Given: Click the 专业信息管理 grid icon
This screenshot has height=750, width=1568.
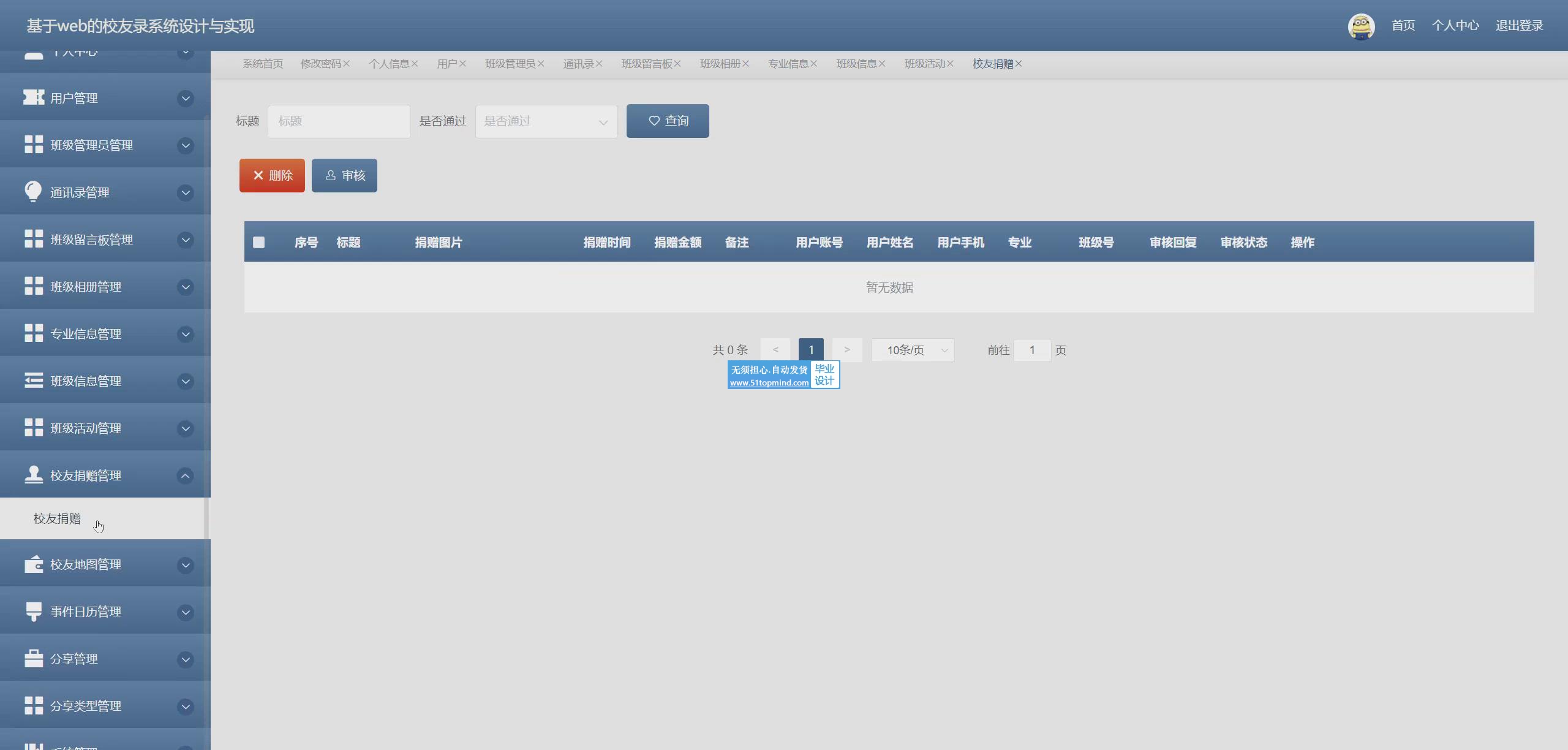Looking at the screenshot, I should click(34, 333).
